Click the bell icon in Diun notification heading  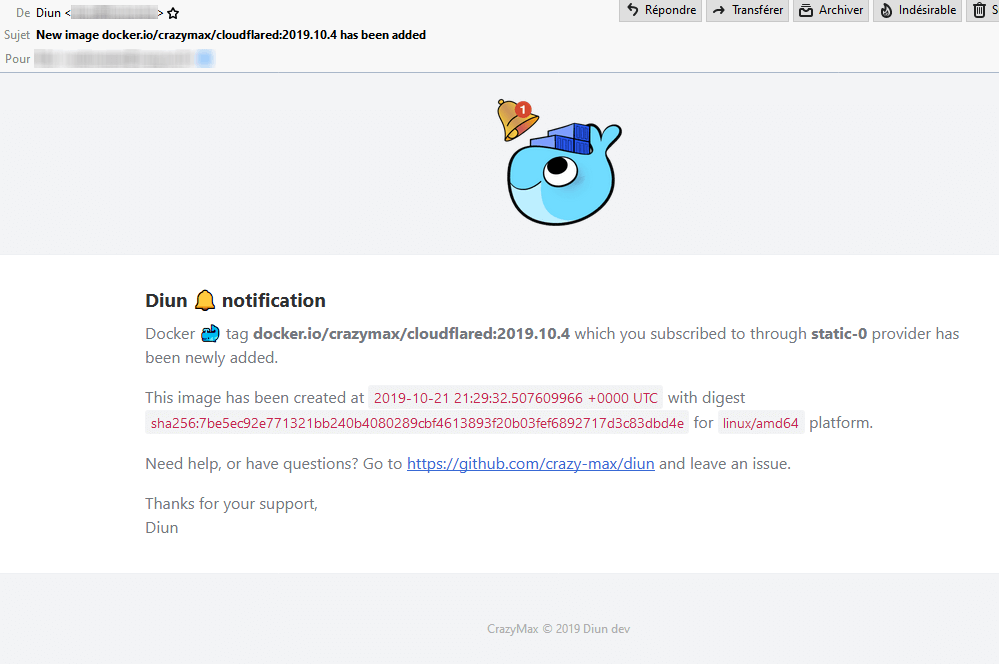pos(204,299)
